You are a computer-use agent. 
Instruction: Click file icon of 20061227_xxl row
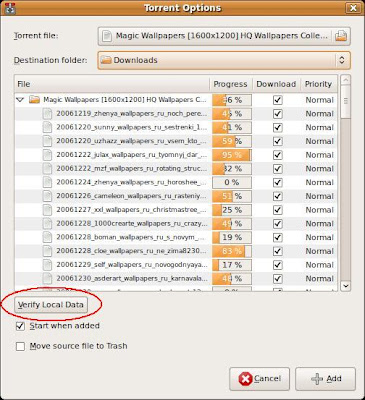[x=47, y=210]
